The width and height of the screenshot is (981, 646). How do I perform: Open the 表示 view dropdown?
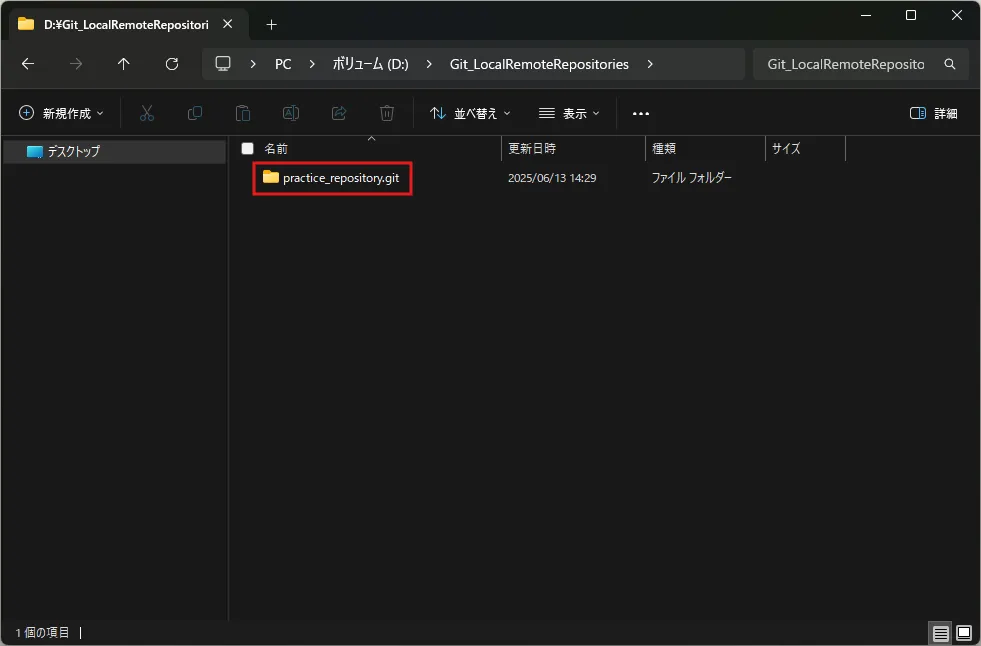pyautogui.click(x=569, y=113)
